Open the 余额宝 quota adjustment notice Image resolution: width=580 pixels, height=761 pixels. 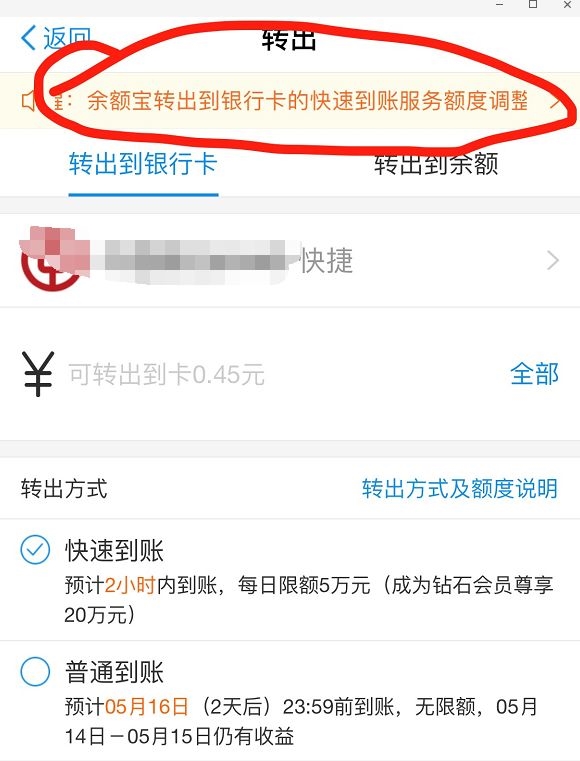tap(307, 101)
